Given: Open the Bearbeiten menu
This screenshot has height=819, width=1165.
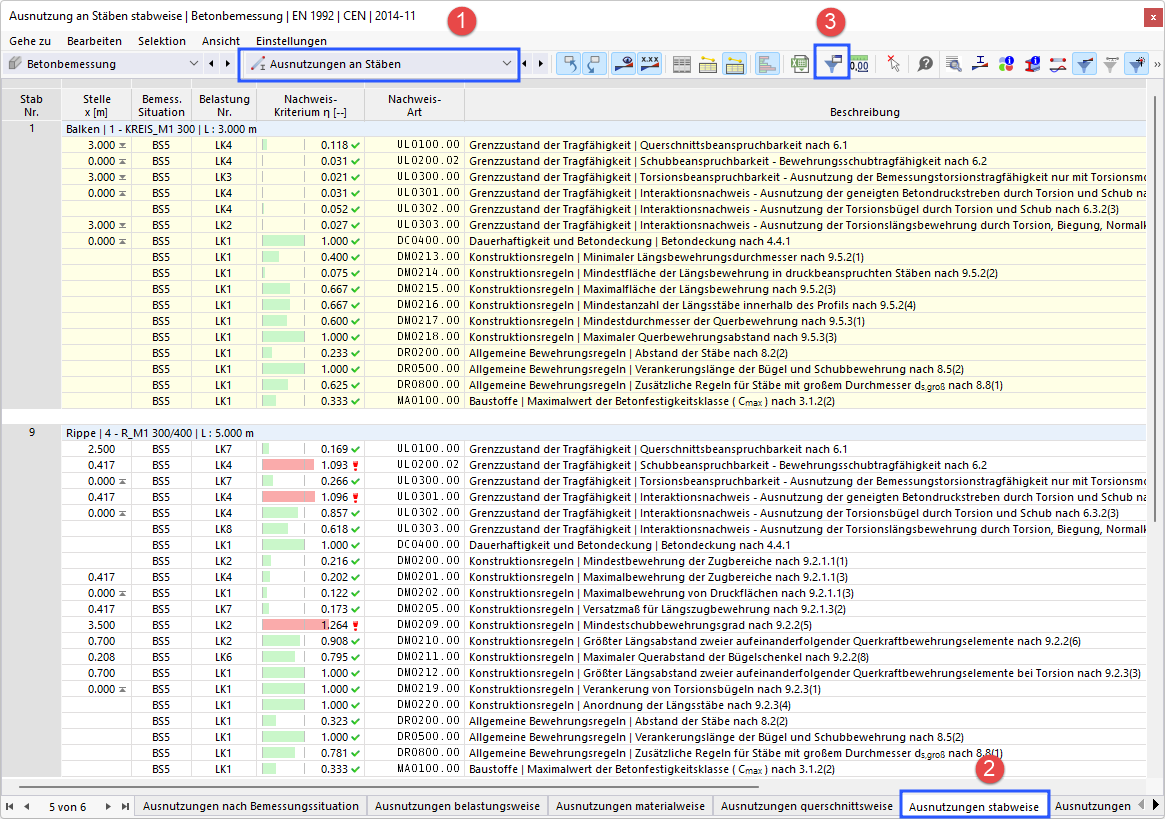Looking at the screenshot, I should [94, 41].
